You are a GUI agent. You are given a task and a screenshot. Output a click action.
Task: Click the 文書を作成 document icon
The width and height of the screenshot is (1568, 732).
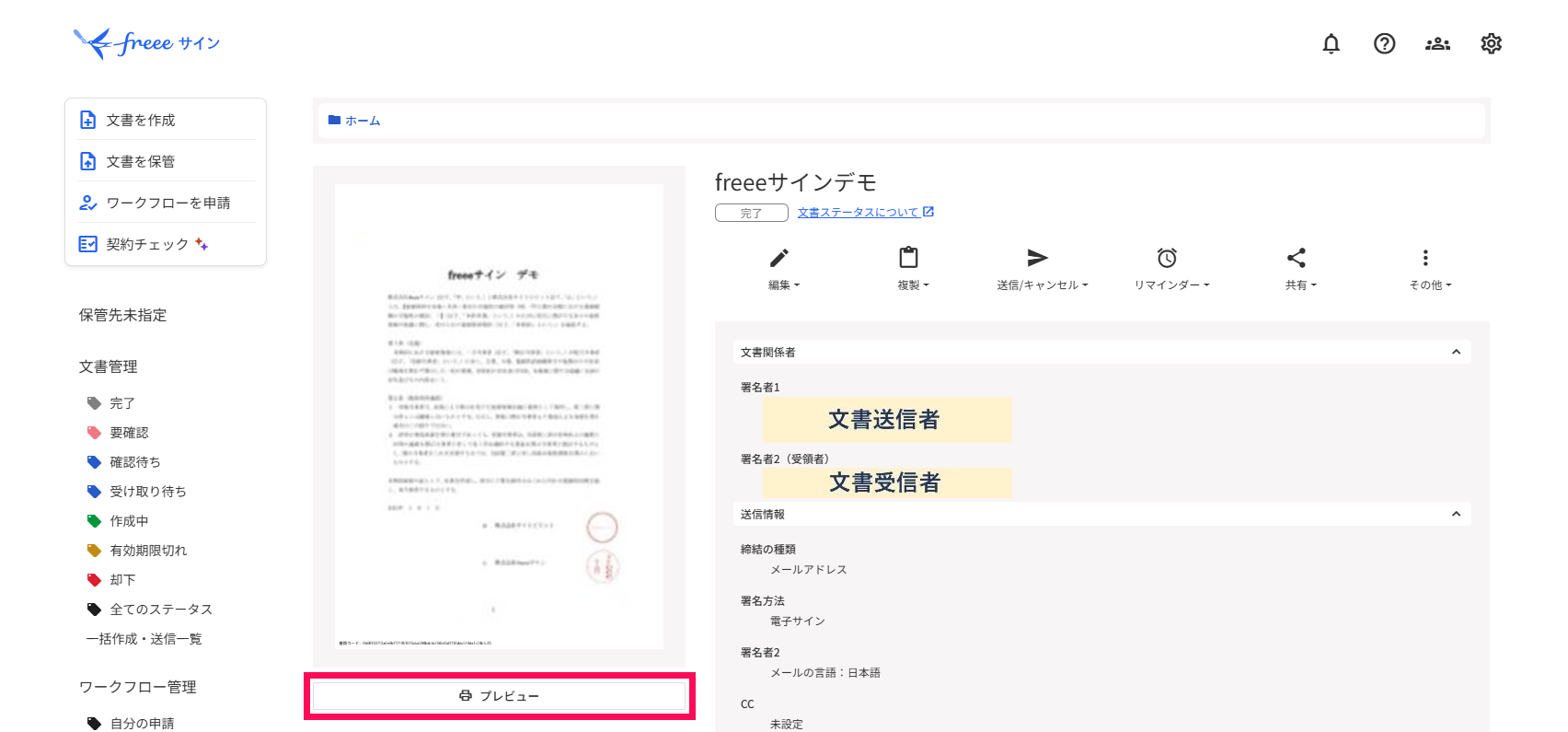(88, 120)
